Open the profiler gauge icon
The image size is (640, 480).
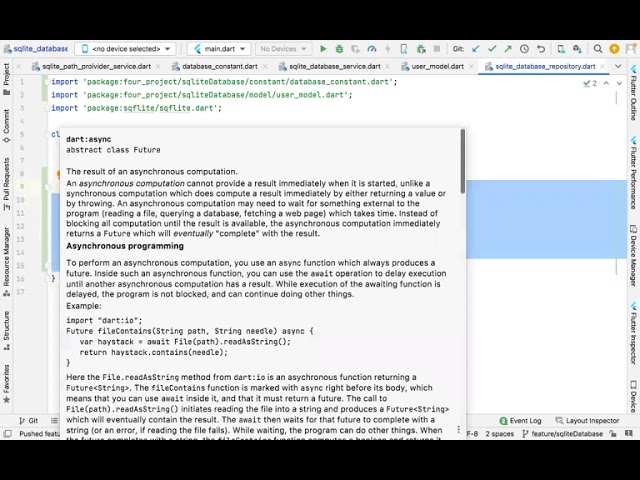[x=371, y=49]
